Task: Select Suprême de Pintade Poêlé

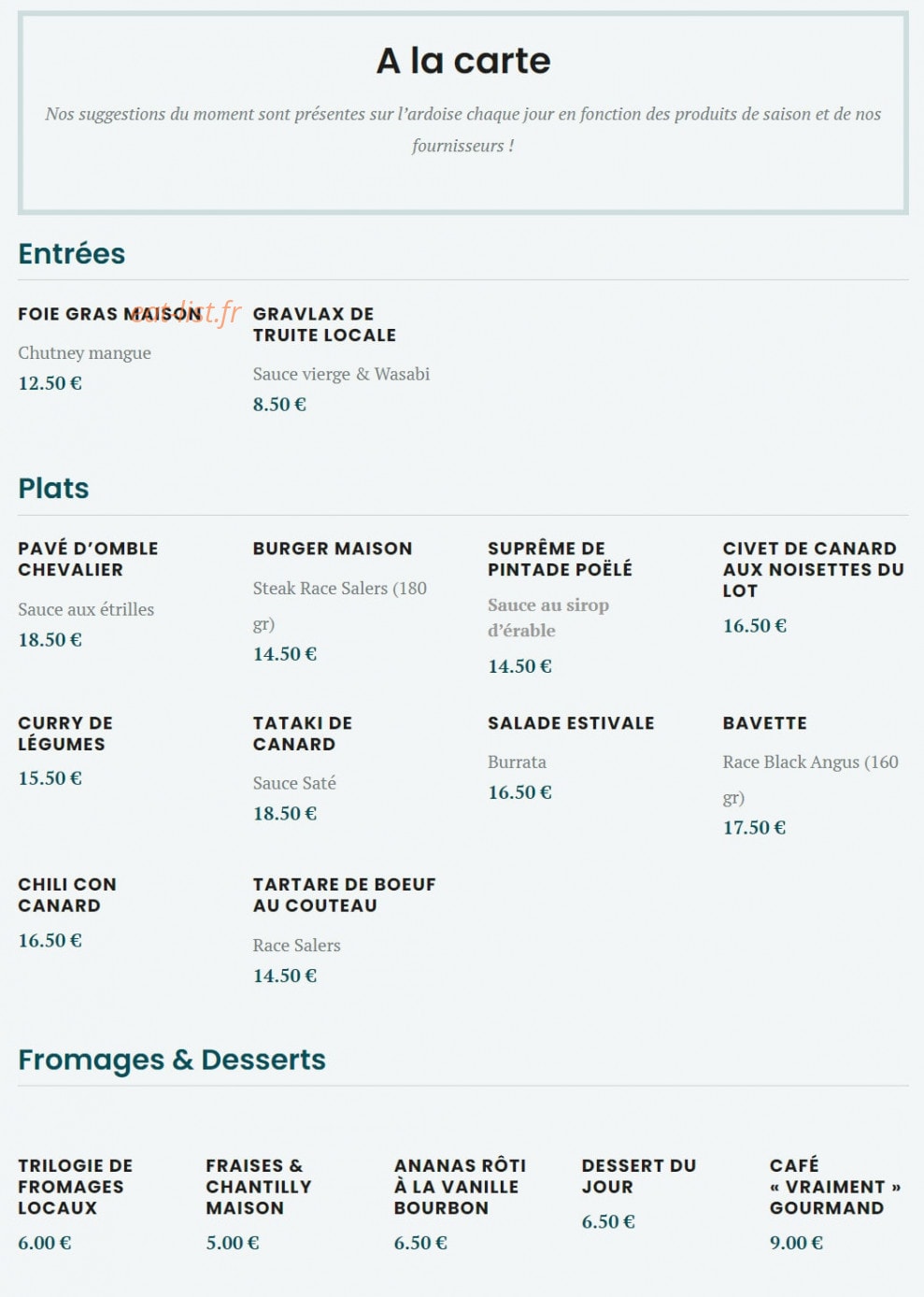Action: coord(560,559)
